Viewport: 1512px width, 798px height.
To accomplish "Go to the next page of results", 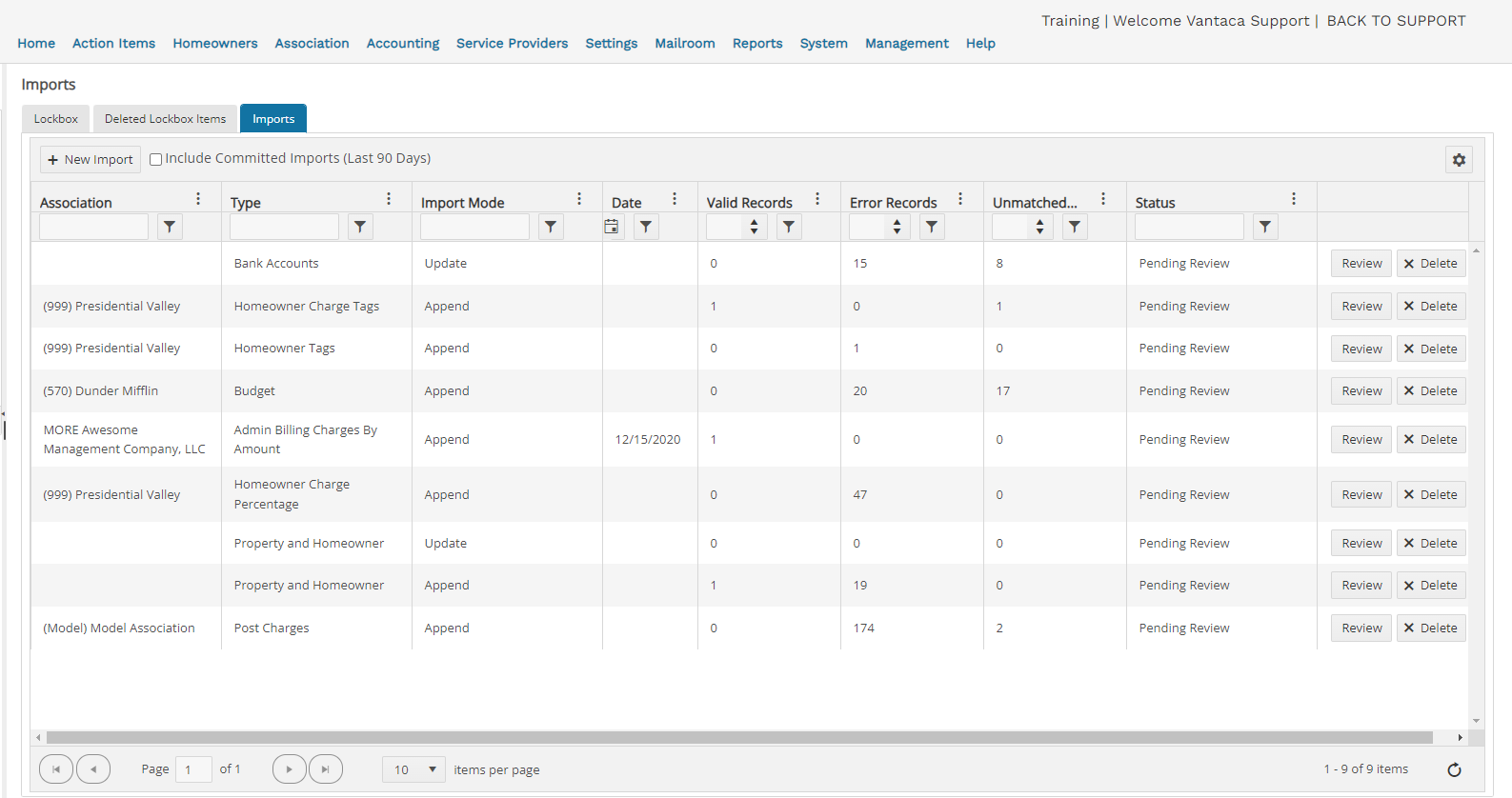I will pos(289,768).
